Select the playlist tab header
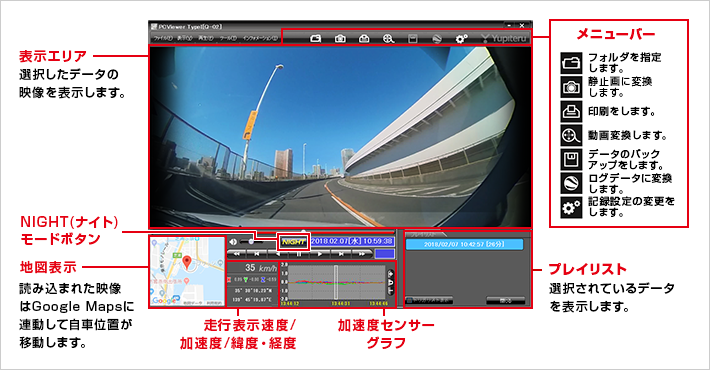This screenshot has width=710, height=370. point(424,234)
